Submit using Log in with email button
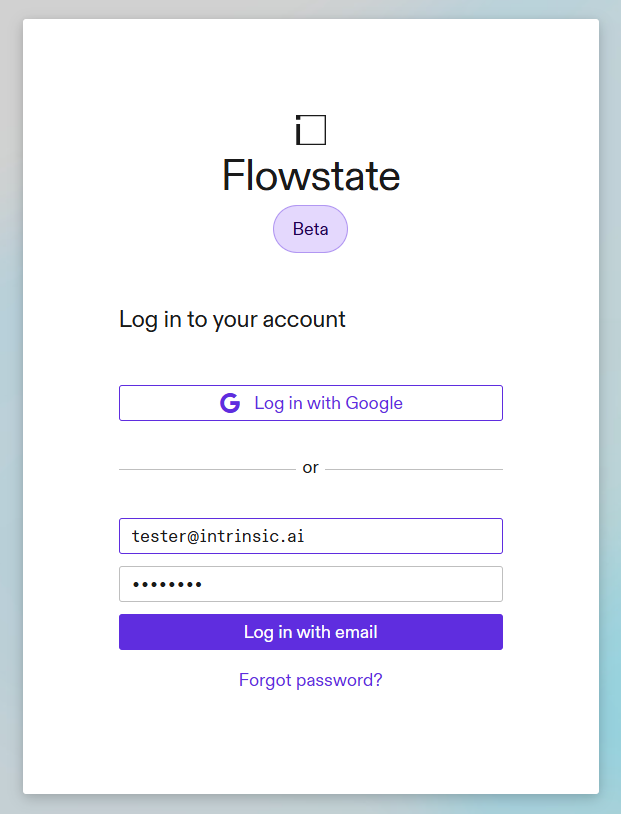 [310, 632]
